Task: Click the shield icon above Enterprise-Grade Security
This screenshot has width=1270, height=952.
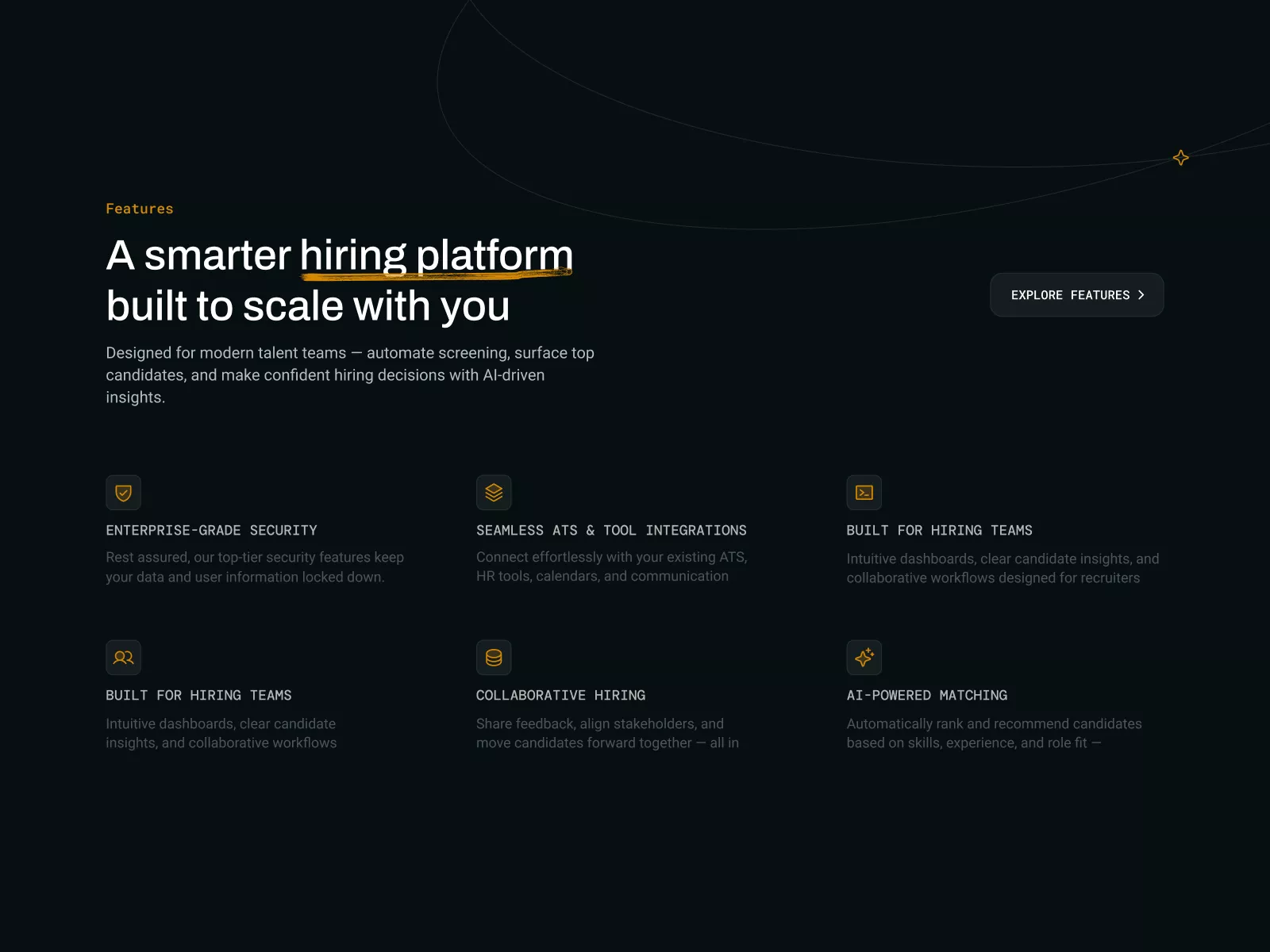Action: pos(123,493)
